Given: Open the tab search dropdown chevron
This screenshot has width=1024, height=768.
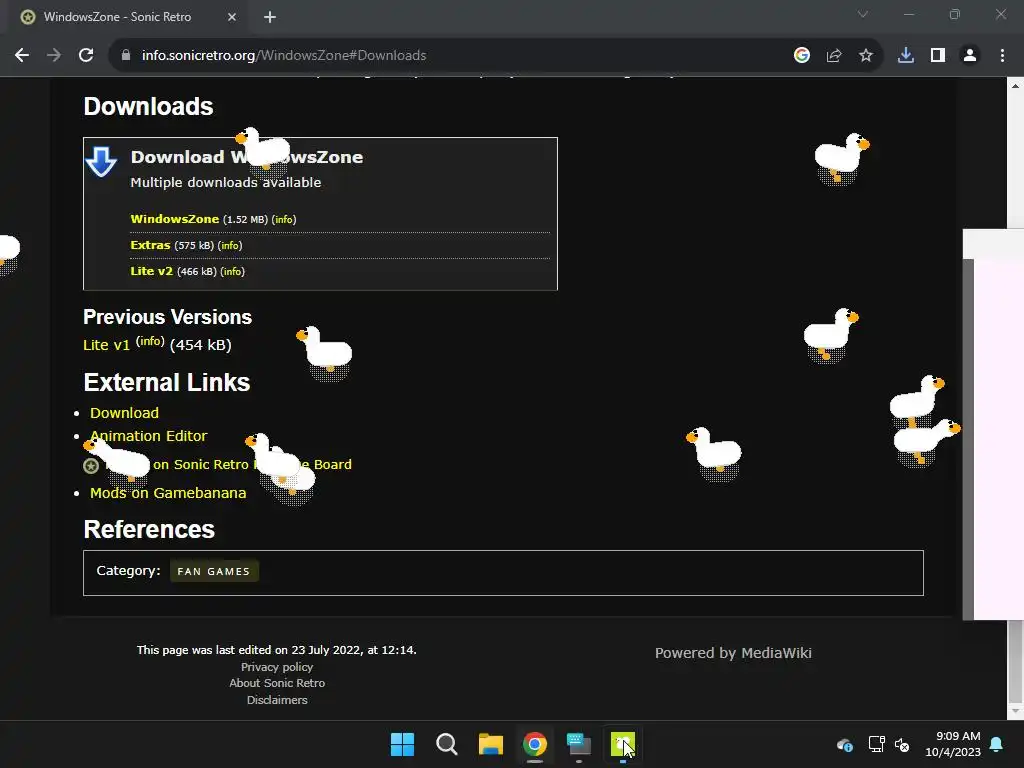Looking at the screenshot, I should (863, 14).
